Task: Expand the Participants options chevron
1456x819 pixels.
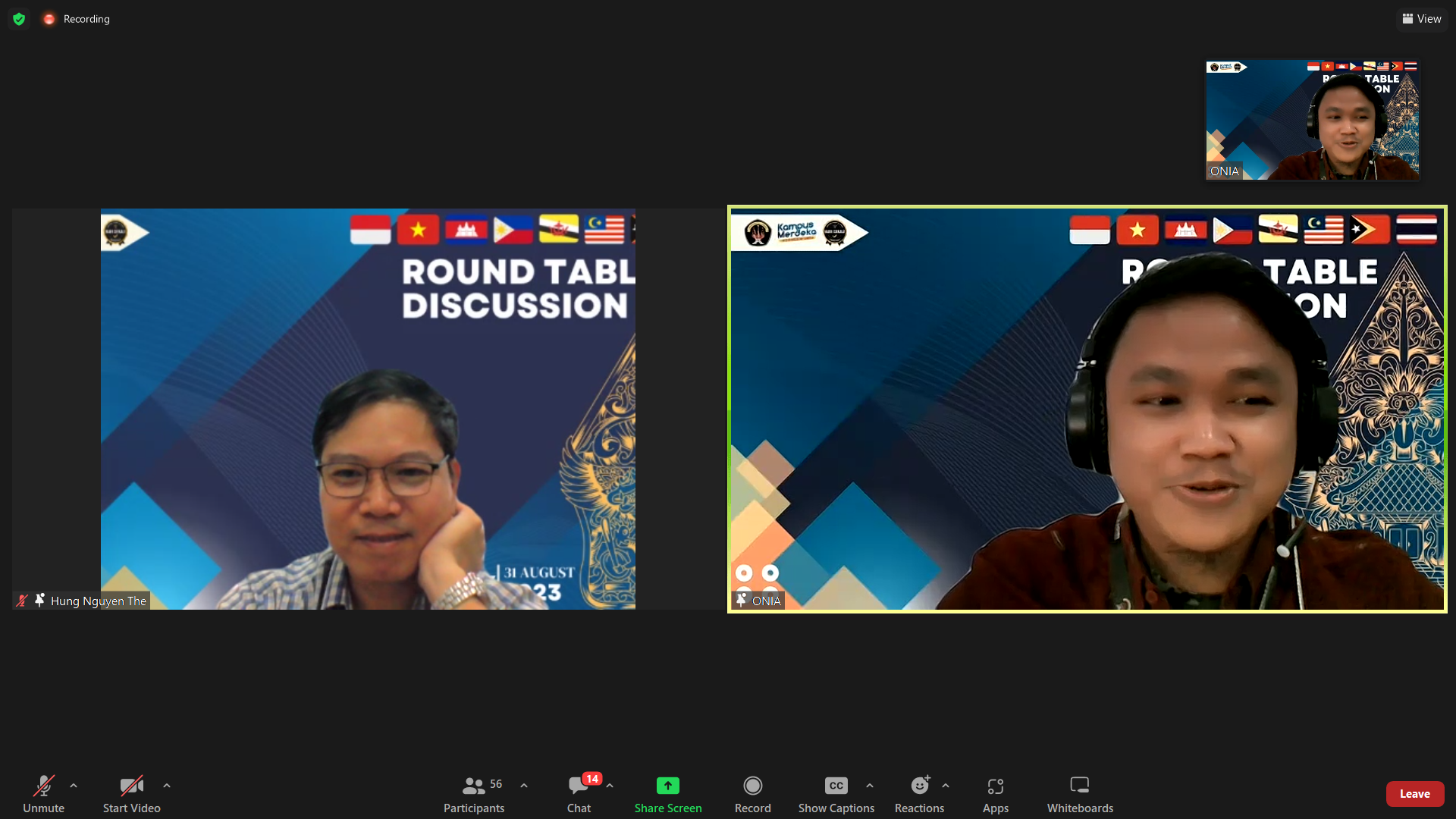Action: [x=524, y=786]
